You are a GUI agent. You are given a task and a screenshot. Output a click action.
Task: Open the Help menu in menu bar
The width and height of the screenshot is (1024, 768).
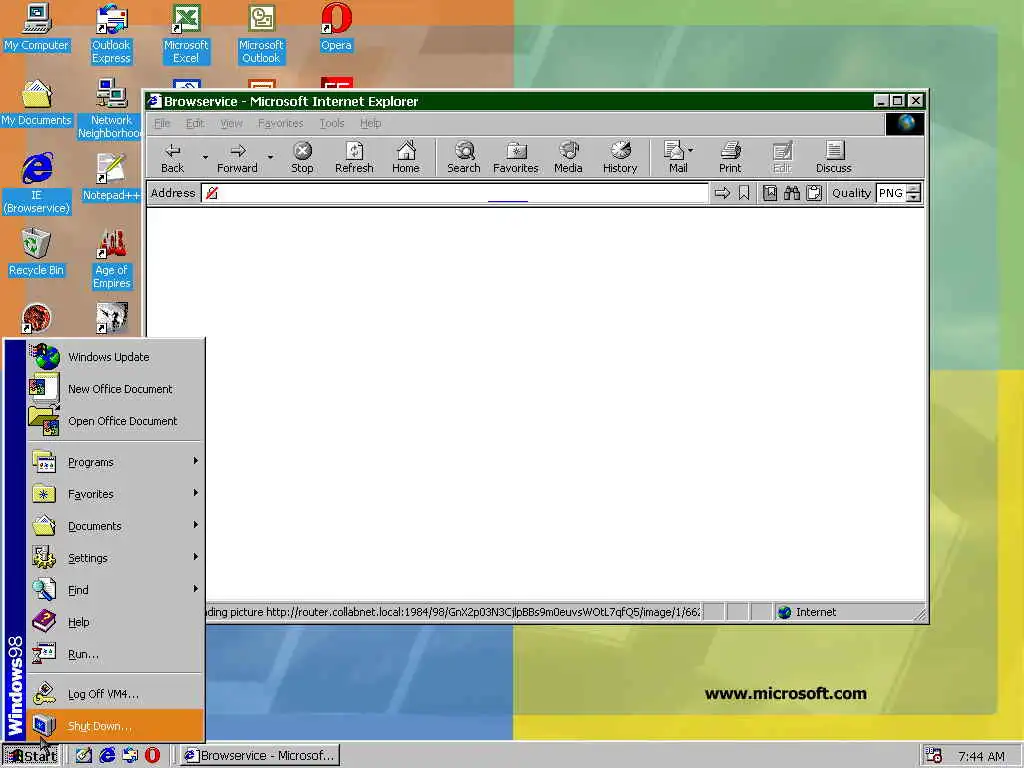[370, 123]
